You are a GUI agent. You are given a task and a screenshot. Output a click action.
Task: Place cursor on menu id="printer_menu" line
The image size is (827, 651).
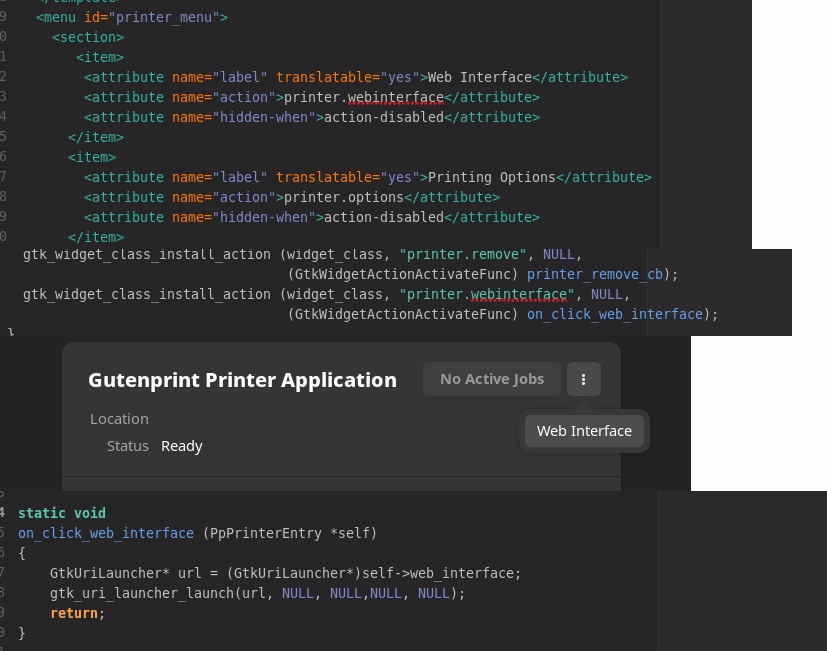pyautogui.click(x=132, y=17)
